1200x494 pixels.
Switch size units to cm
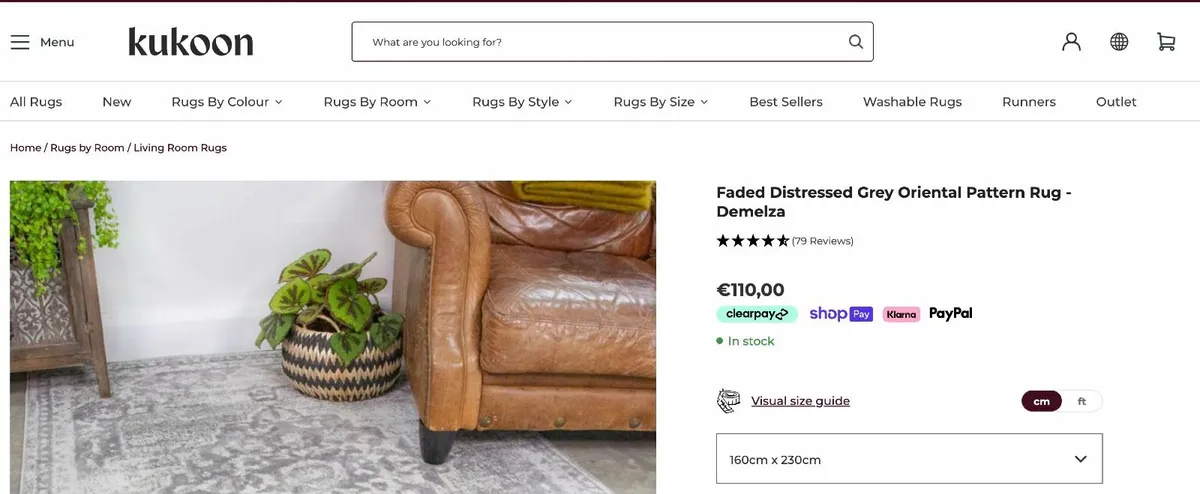(x=1041, y=401)
